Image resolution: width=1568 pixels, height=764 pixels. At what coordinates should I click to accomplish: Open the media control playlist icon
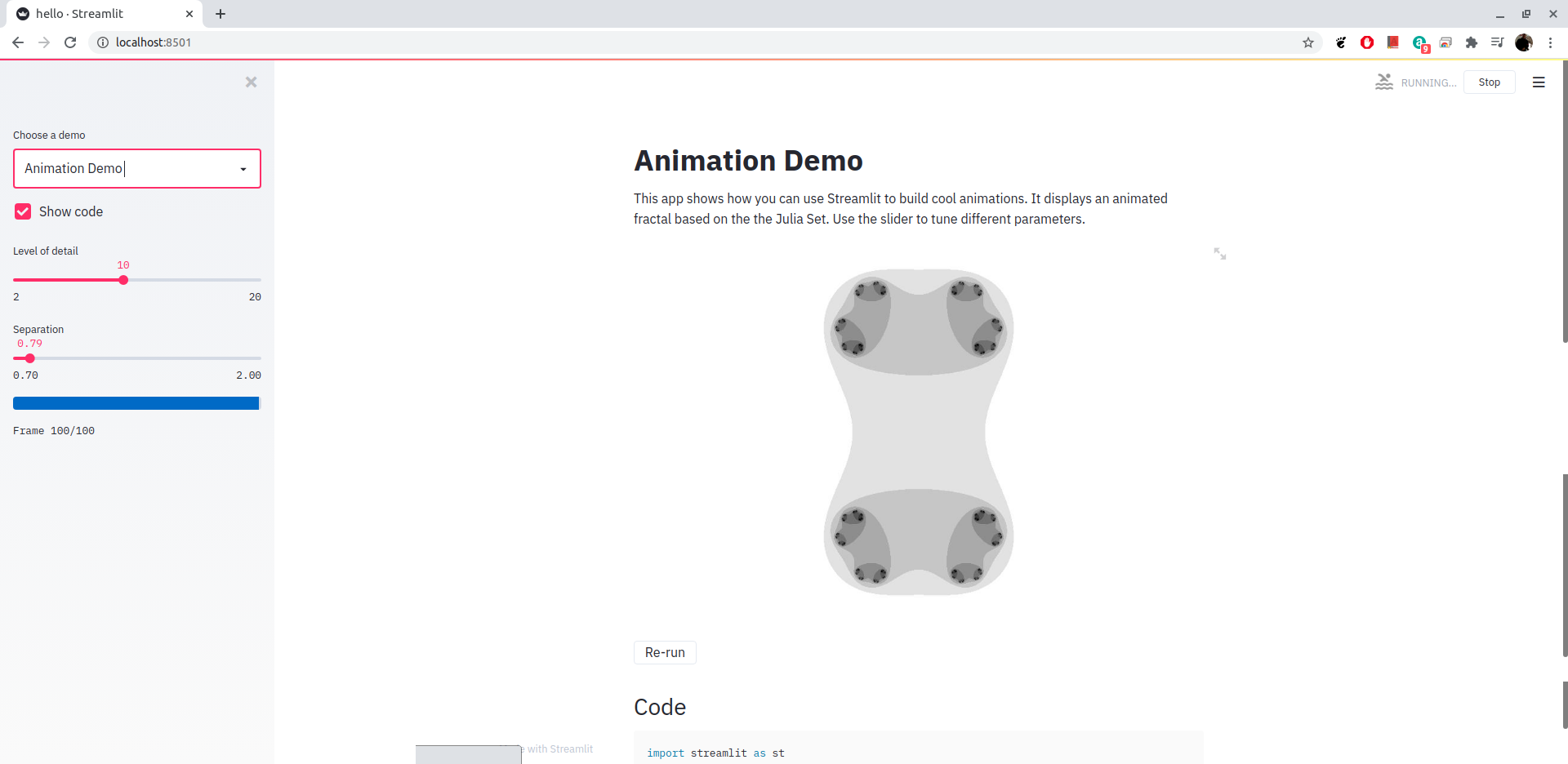1497,42
